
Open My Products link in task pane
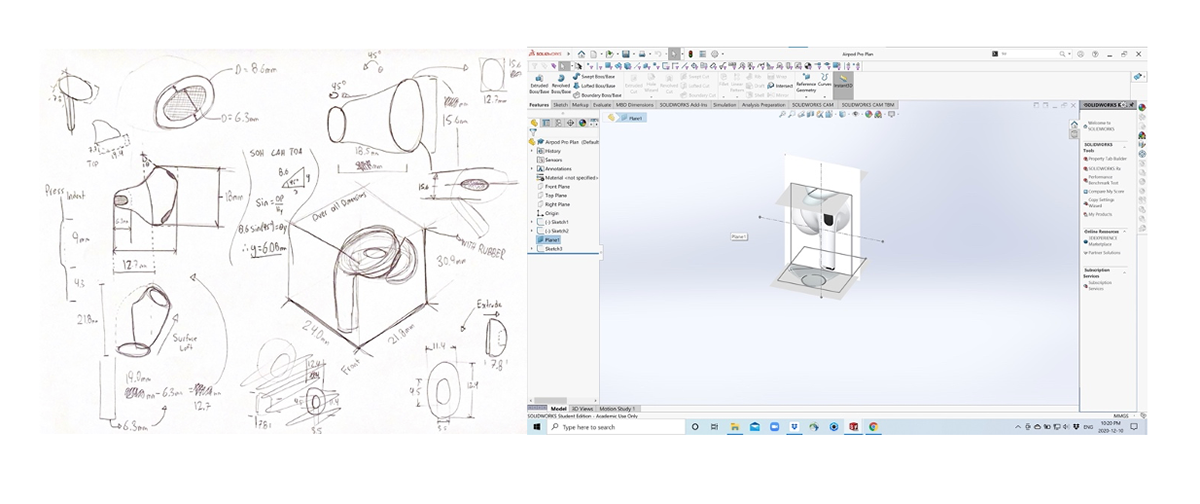coord(1099,214)
